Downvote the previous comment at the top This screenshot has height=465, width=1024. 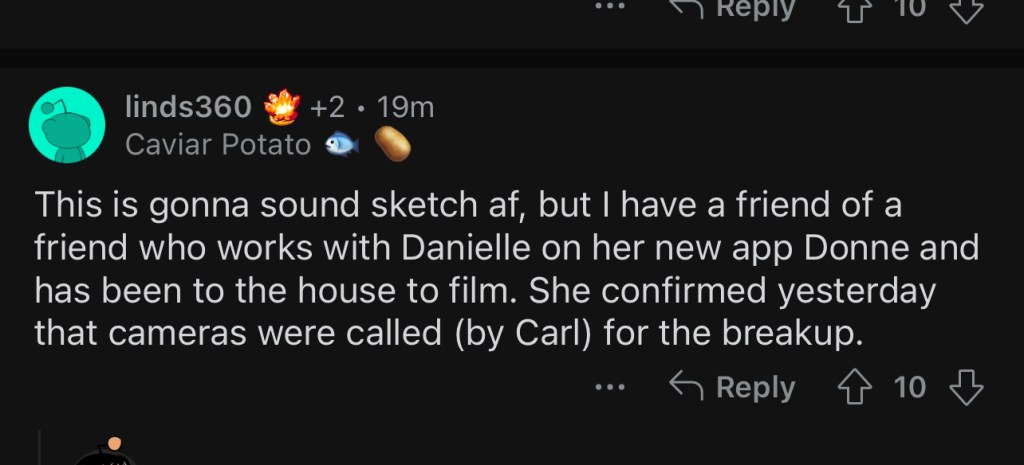(966, 9)
